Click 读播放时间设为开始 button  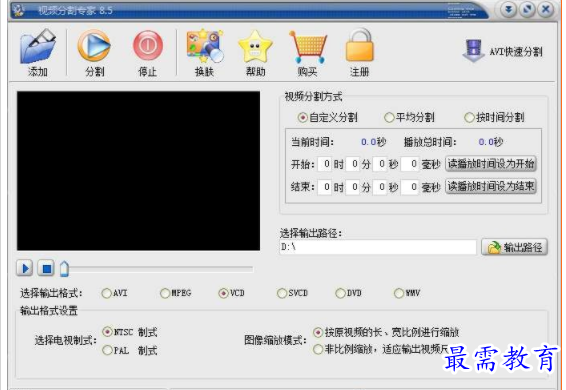(x=491, y=164)
